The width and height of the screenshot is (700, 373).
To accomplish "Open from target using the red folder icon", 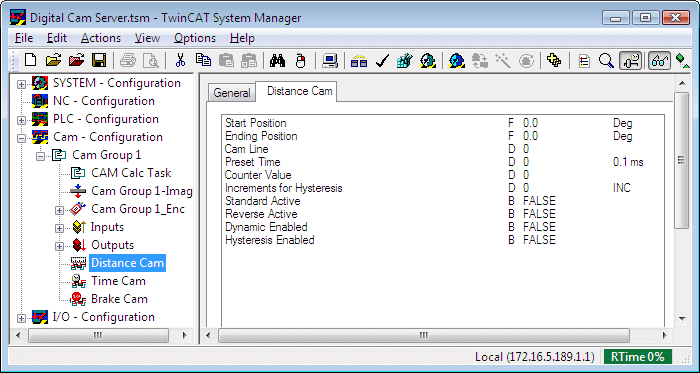I will (x=76, y=60).
